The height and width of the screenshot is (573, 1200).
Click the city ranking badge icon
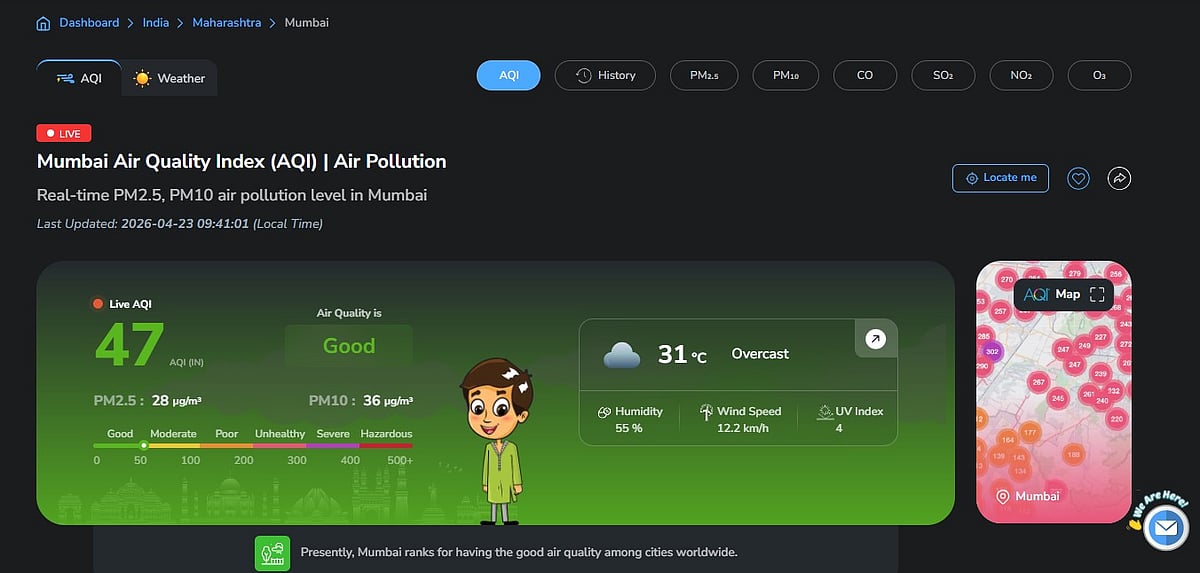(272, 552)
